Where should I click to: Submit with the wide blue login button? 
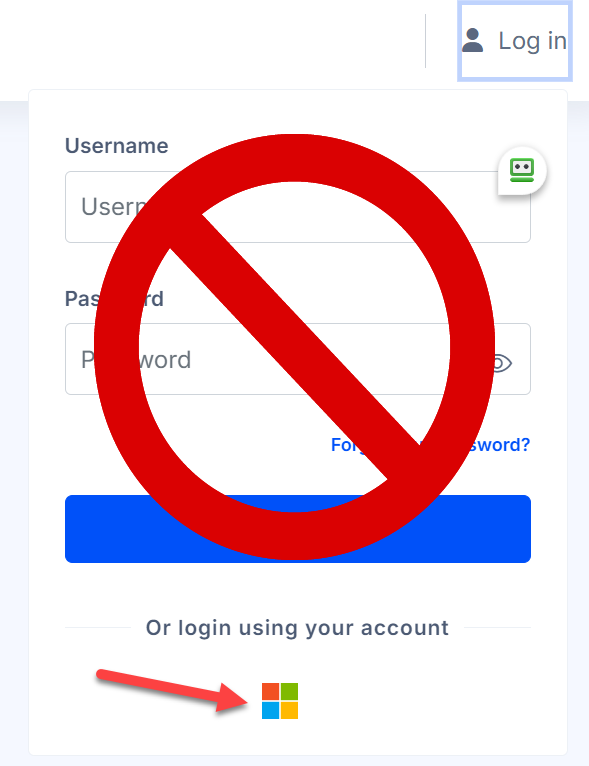tap(298, 529)
